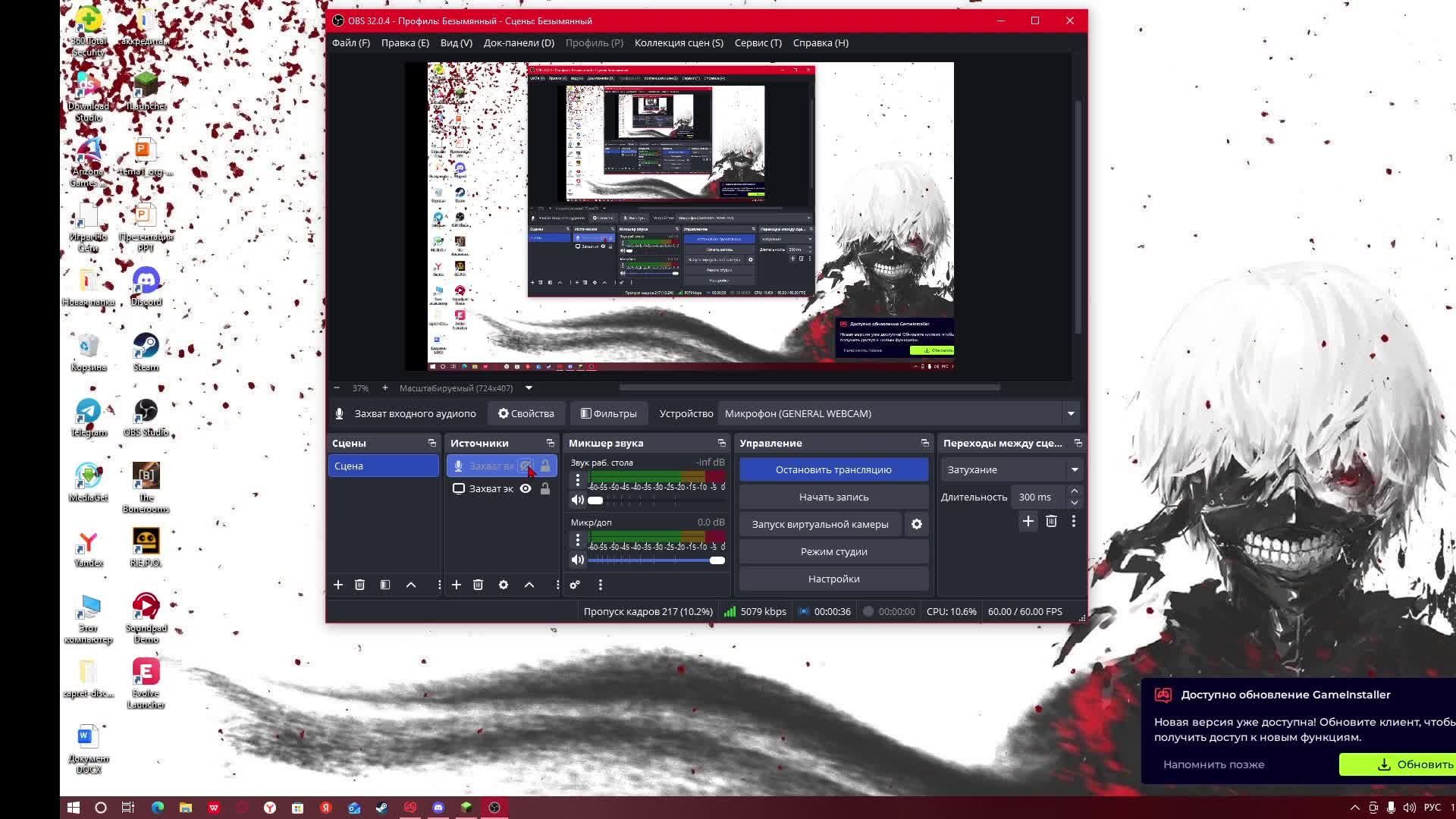Open source properties gear in Источники panel
Image resolution: width=1456 pixels, height=819 pixels.
coord(504,585)
